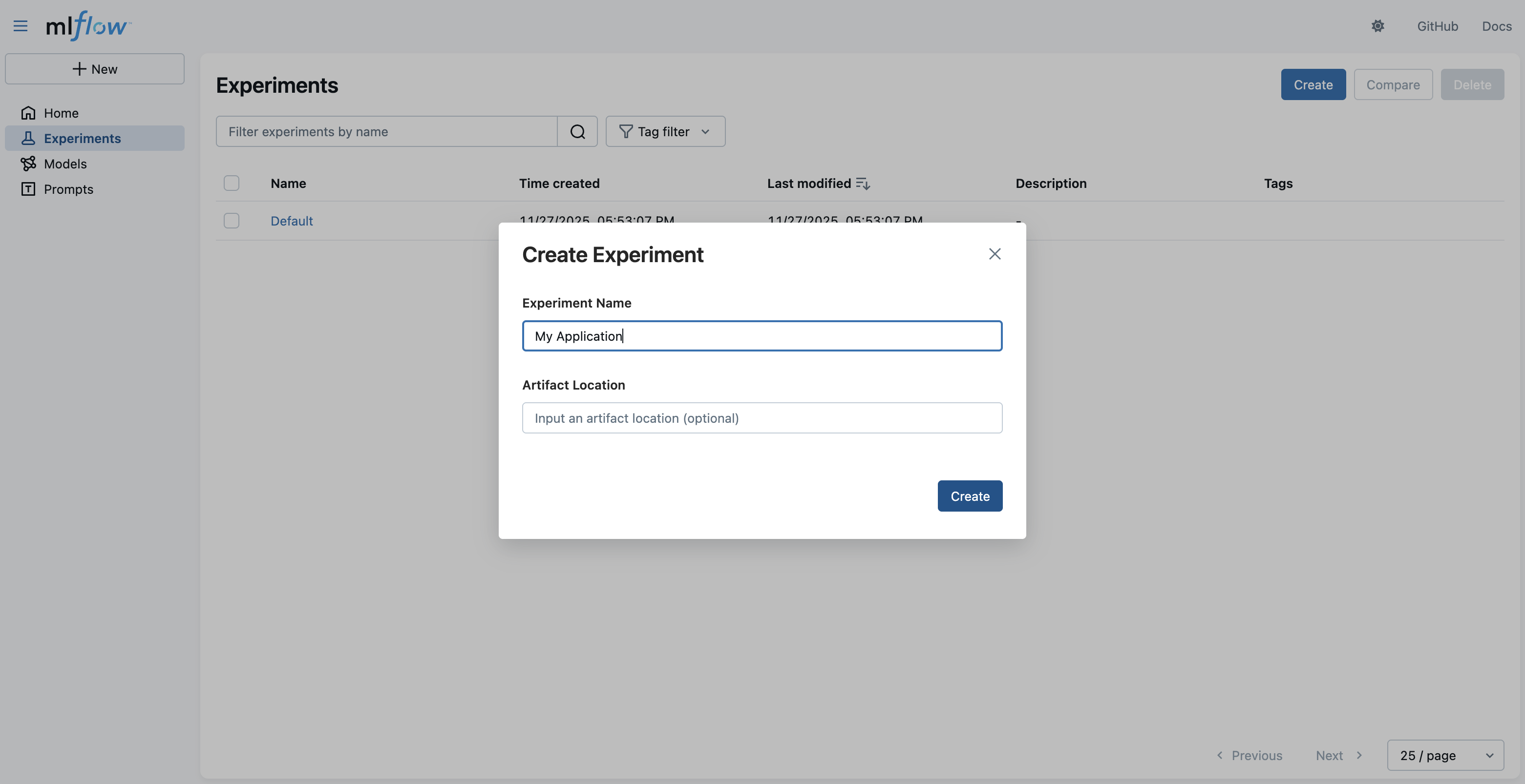The width and height of the screenshot is (1525, 784).
Task: Check the select-all experiments checkbox
Action: (232, 183)
